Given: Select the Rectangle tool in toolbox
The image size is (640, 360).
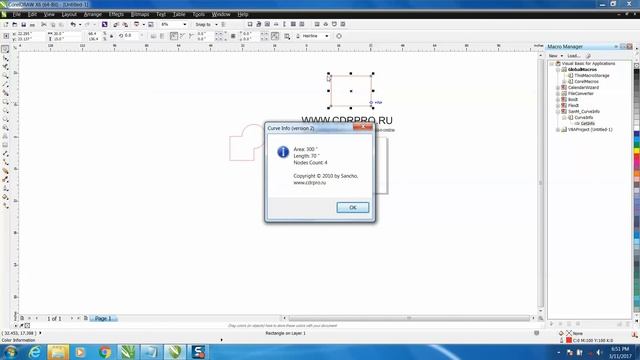Looking at the screenshot, I should [x=5, y=102].
